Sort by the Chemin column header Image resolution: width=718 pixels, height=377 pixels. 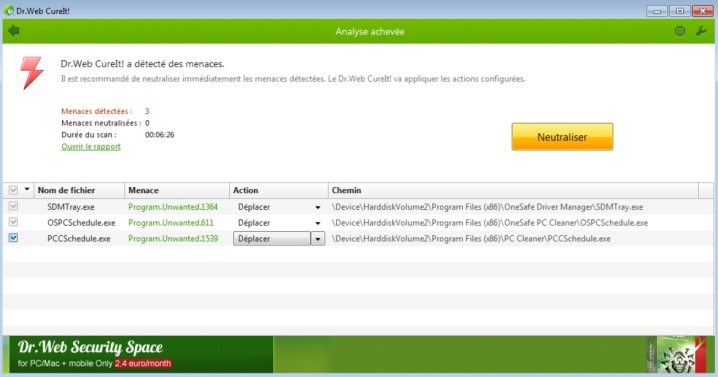point(513,190)
